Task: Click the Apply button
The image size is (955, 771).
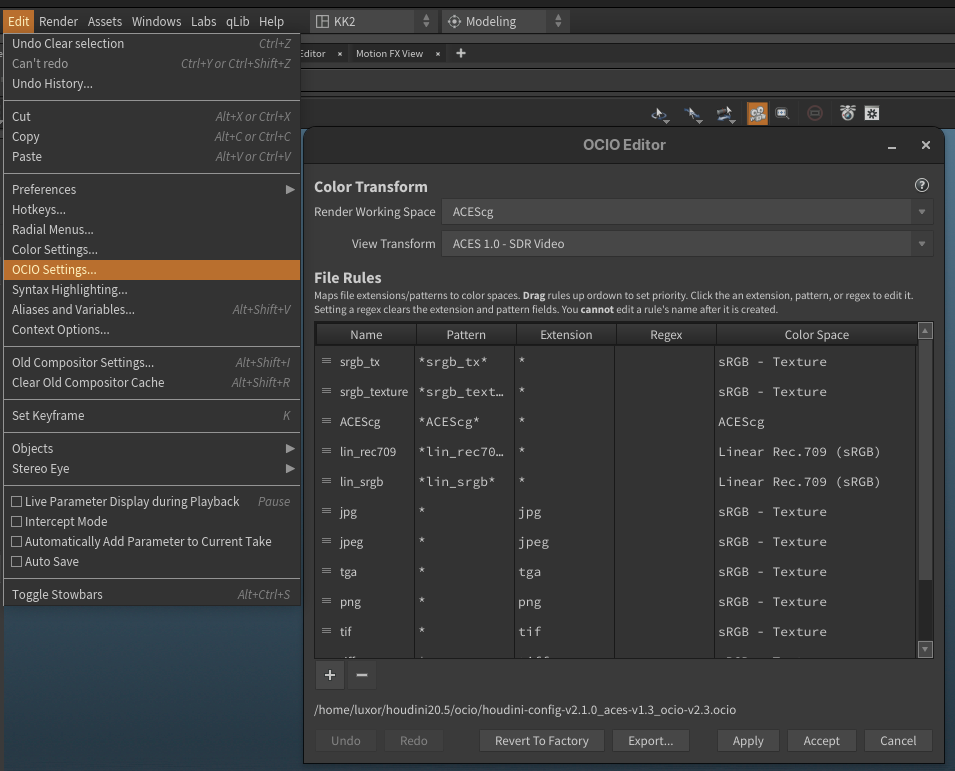Action: click(748, 741)
